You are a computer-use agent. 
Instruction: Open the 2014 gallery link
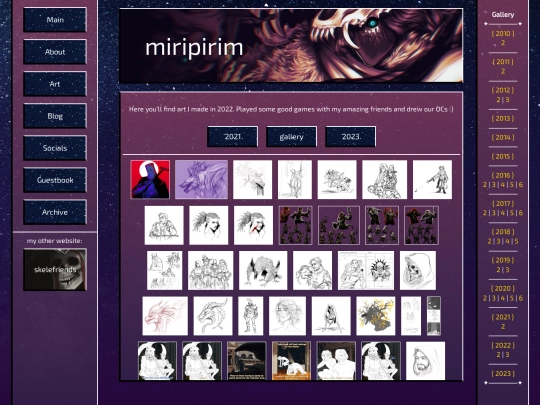[x=503, y=137]
